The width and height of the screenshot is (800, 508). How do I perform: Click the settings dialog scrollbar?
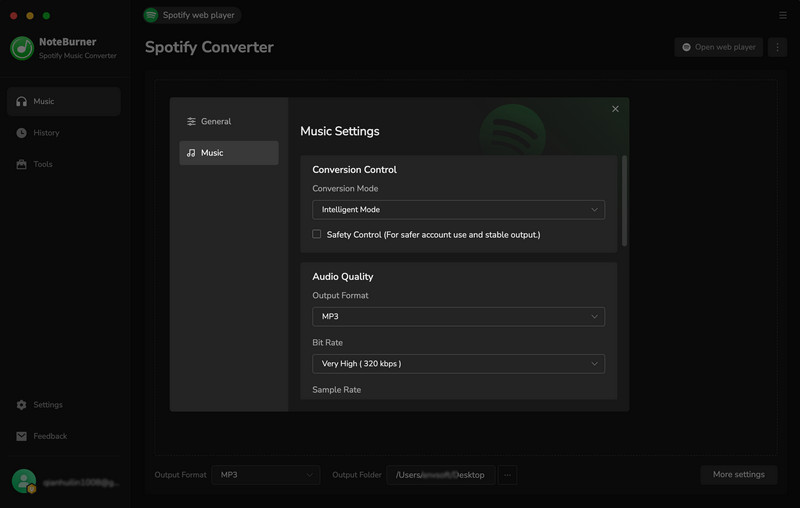click(x=624, y=201)
